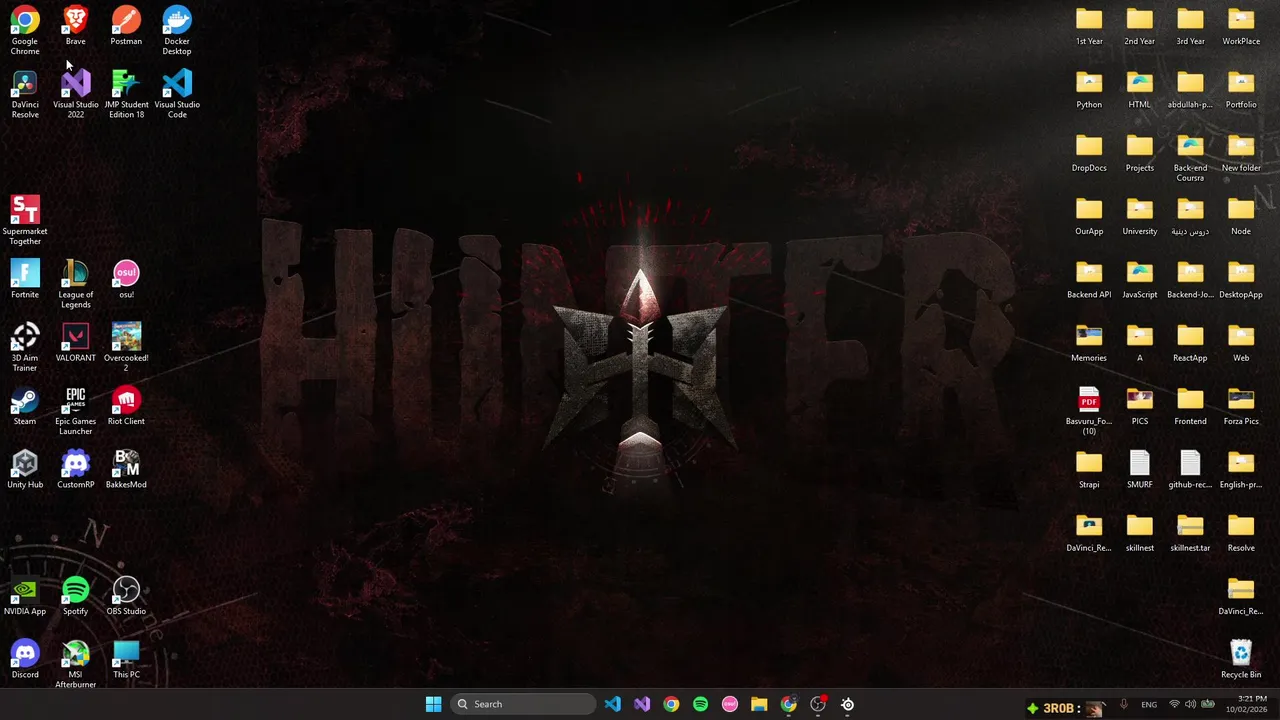
Task: Select the JavaScript folder
Action: pyautogui.click(x=1139, y=279)
